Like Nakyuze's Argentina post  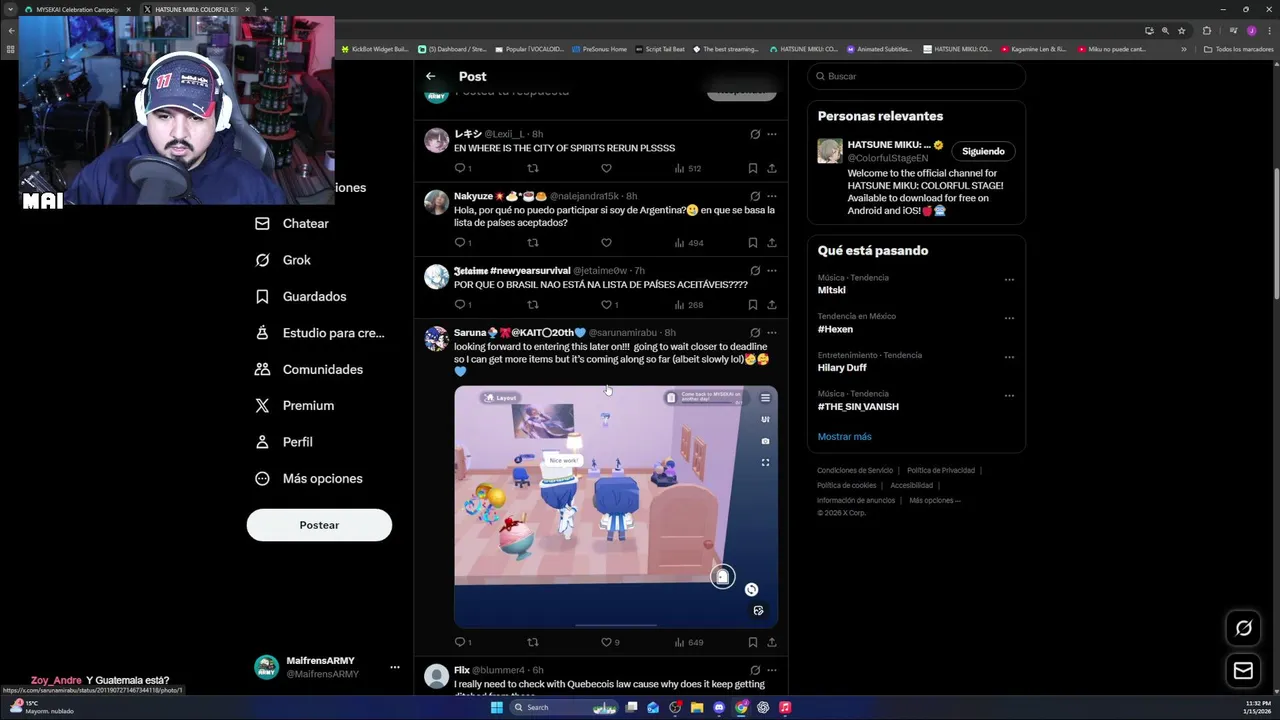606,242
